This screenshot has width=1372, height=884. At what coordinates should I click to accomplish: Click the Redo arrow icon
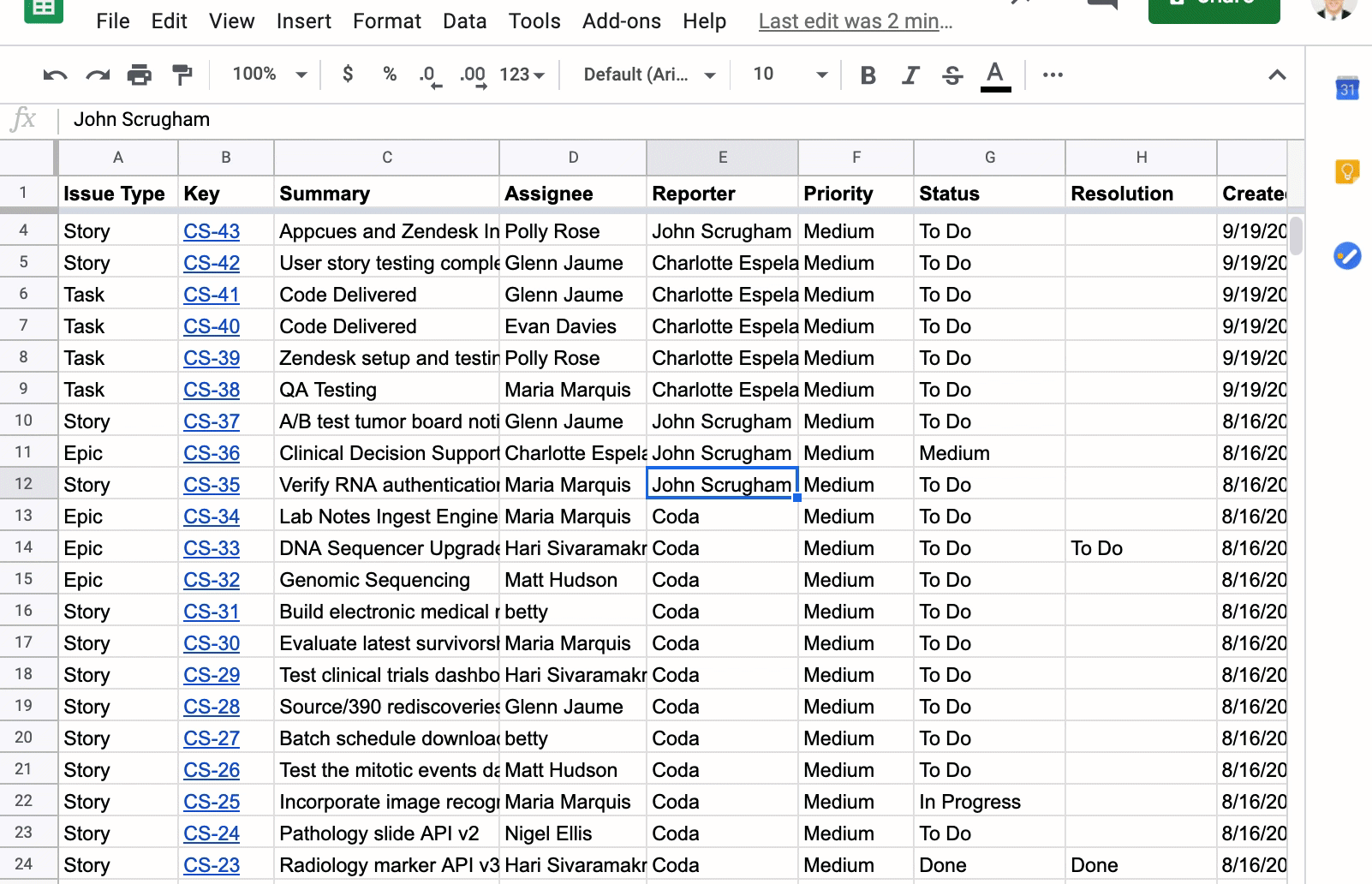(x=98, y=75)
